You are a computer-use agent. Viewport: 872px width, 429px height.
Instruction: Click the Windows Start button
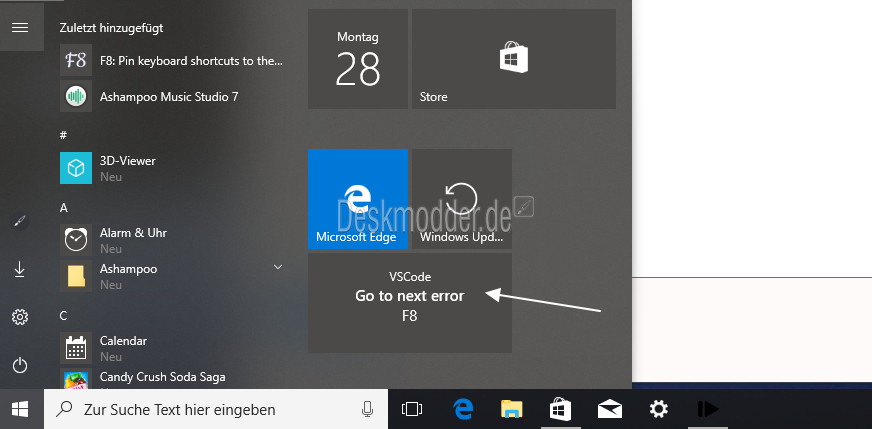click(21, 410)
